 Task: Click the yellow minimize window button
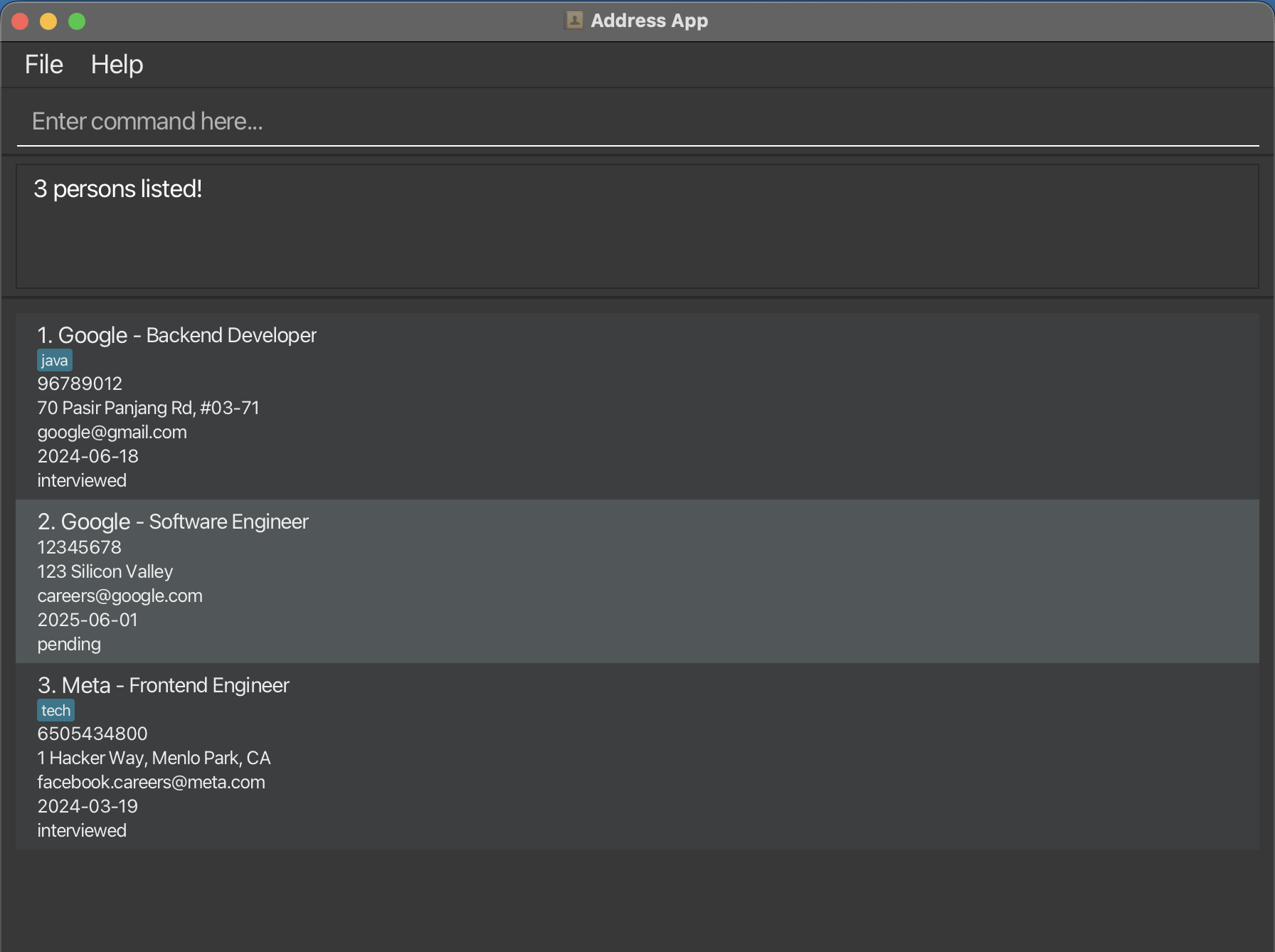click(x=48, y=21)
